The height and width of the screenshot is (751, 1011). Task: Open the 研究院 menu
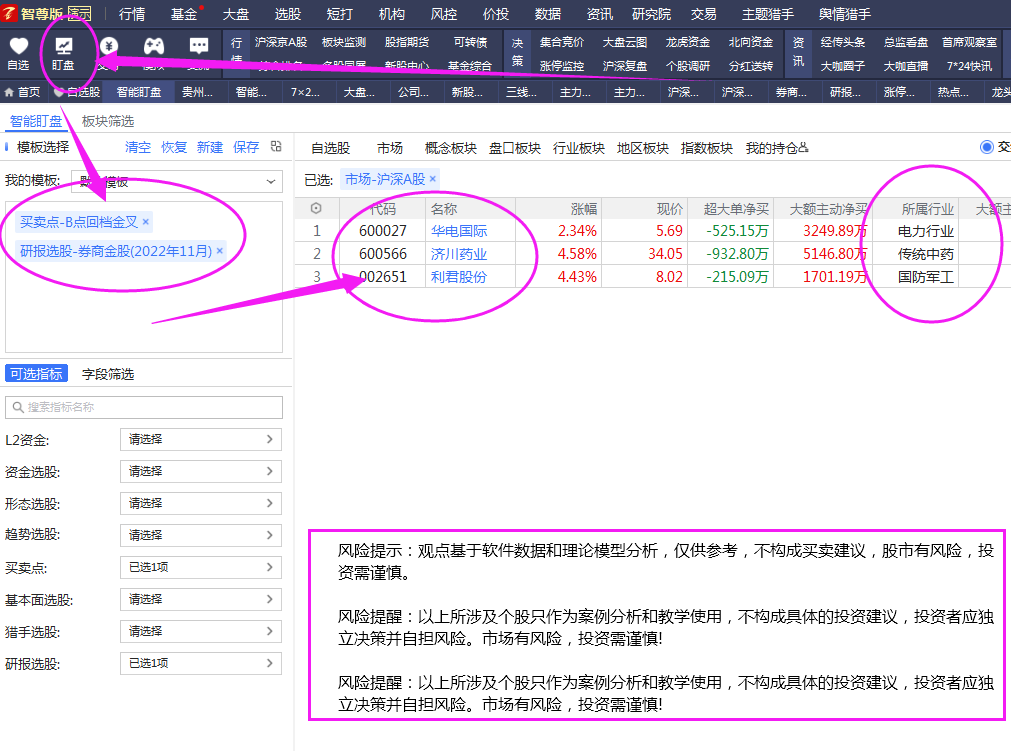[651, 14]
